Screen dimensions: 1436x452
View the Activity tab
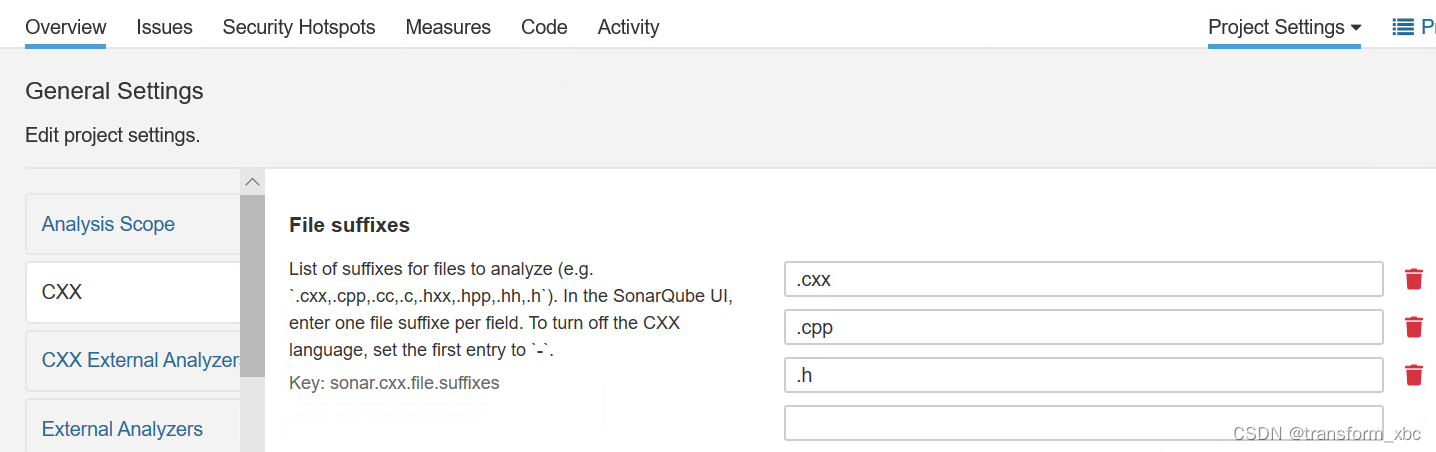(628, 27)
